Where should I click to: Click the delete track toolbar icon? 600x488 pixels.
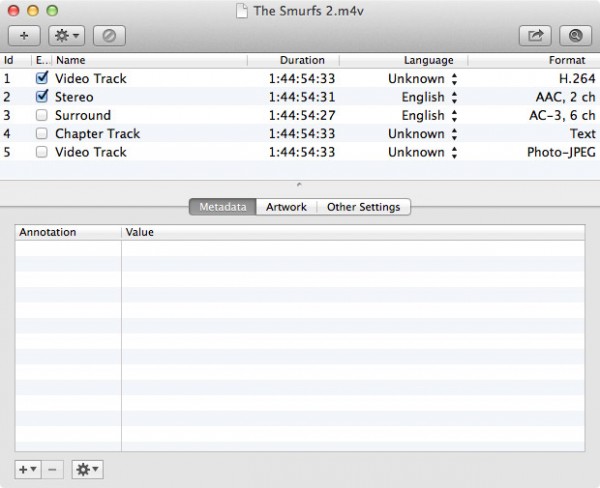(x=109, y=36)
